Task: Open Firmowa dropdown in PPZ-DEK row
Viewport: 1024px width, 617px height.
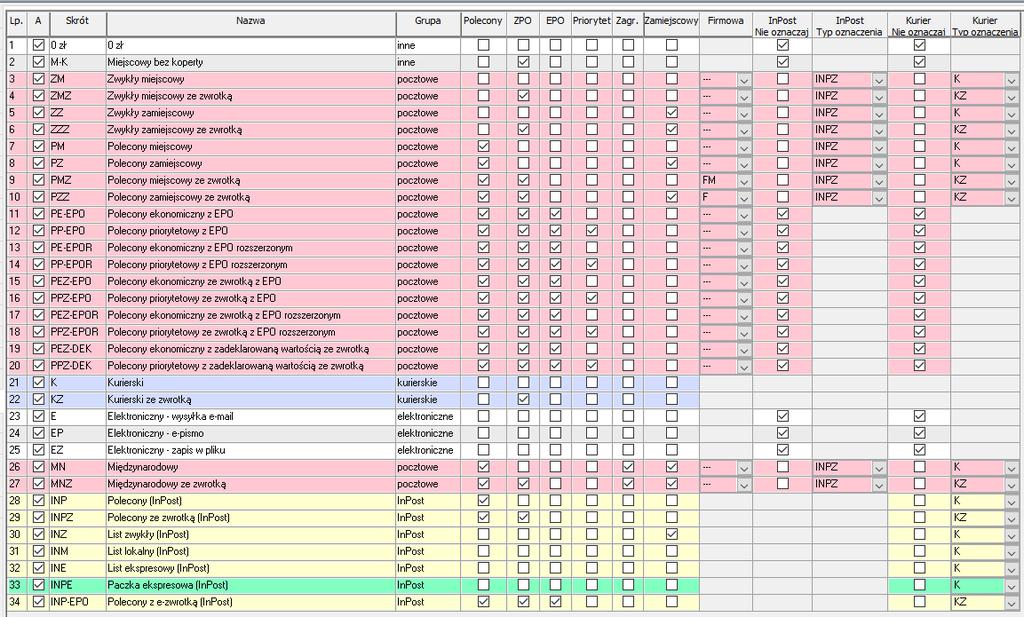Action: coord(744,366)
